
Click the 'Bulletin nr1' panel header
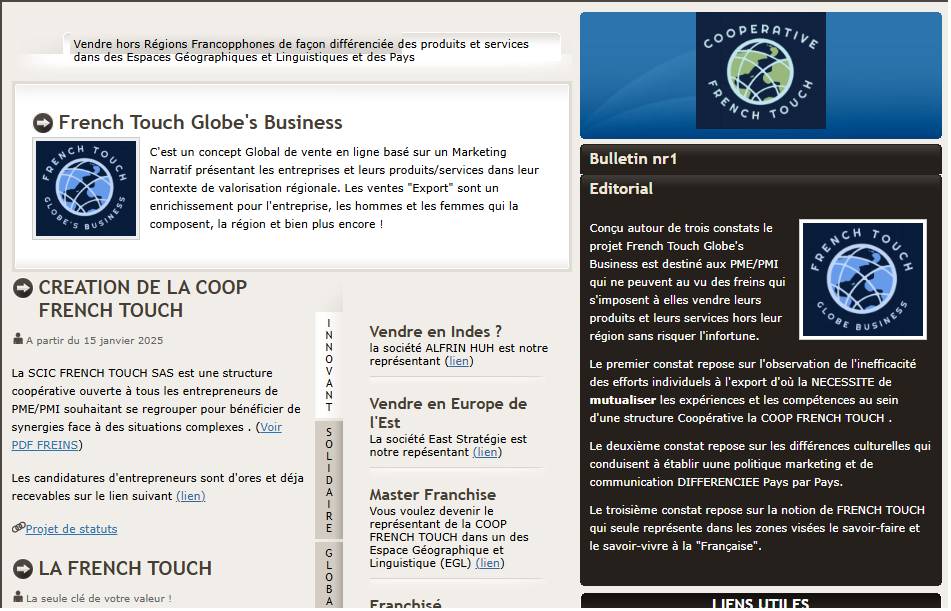coord(761,159)
